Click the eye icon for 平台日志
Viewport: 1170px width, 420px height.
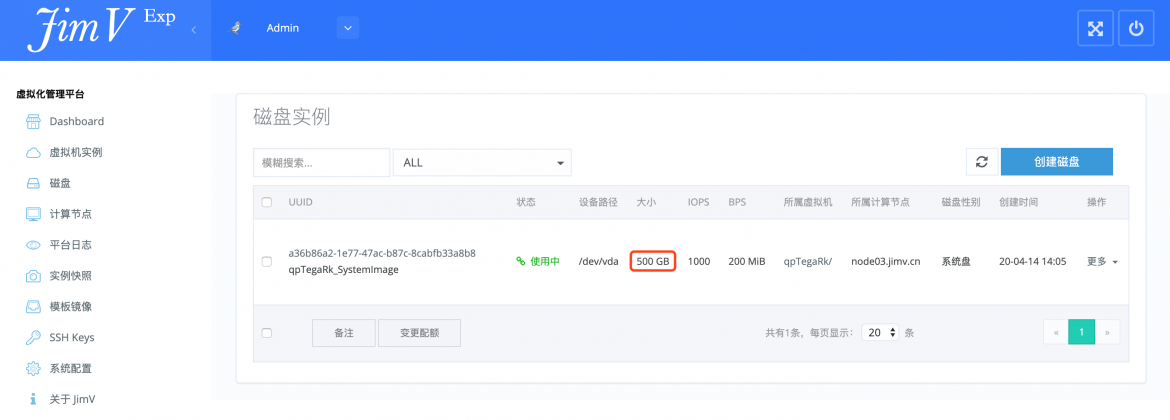pos(33,245)
